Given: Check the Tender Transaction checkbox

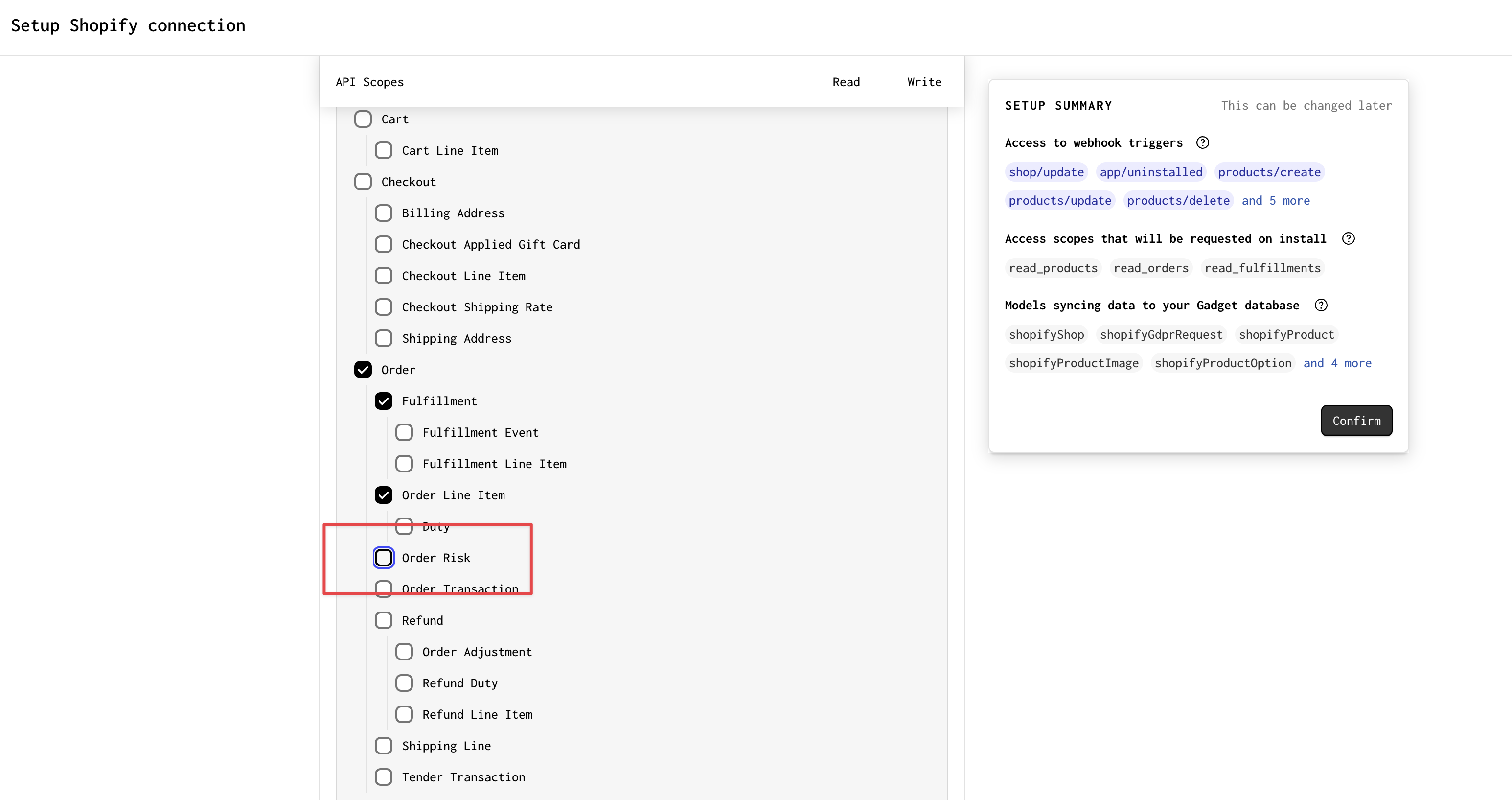Looking at the screenshot, I should 383,777.
